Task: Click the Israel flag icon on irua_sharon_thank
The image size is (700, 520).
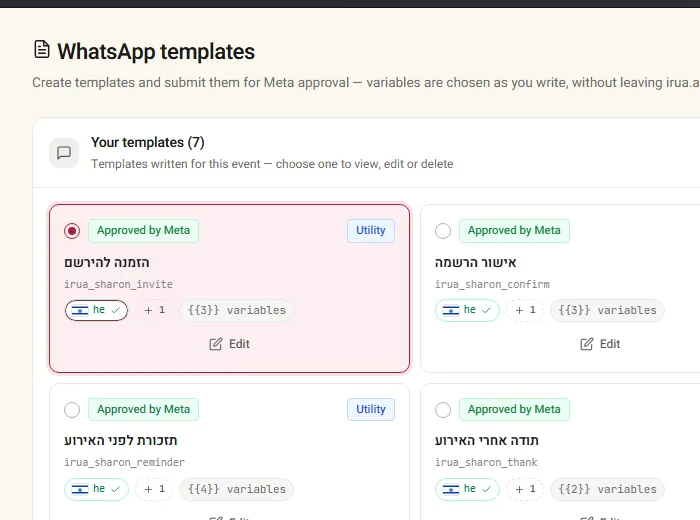Action: click(x=451, y=489)
